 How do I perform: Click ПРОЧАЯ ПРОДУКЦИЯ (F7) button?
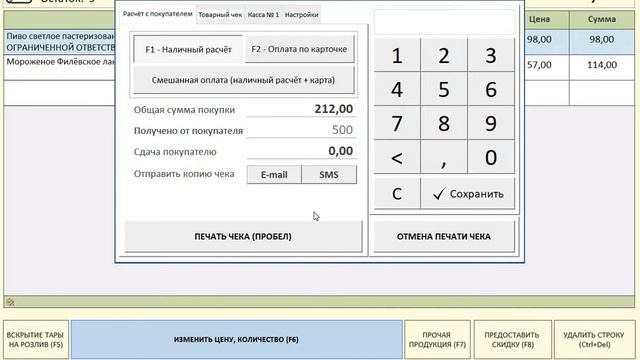click(437, 340)
